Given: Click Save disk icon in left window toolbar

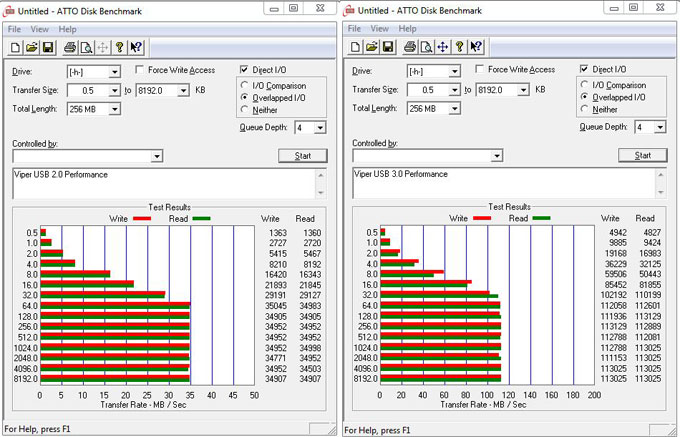Looking at the screenshot, I should coord(48,47).
